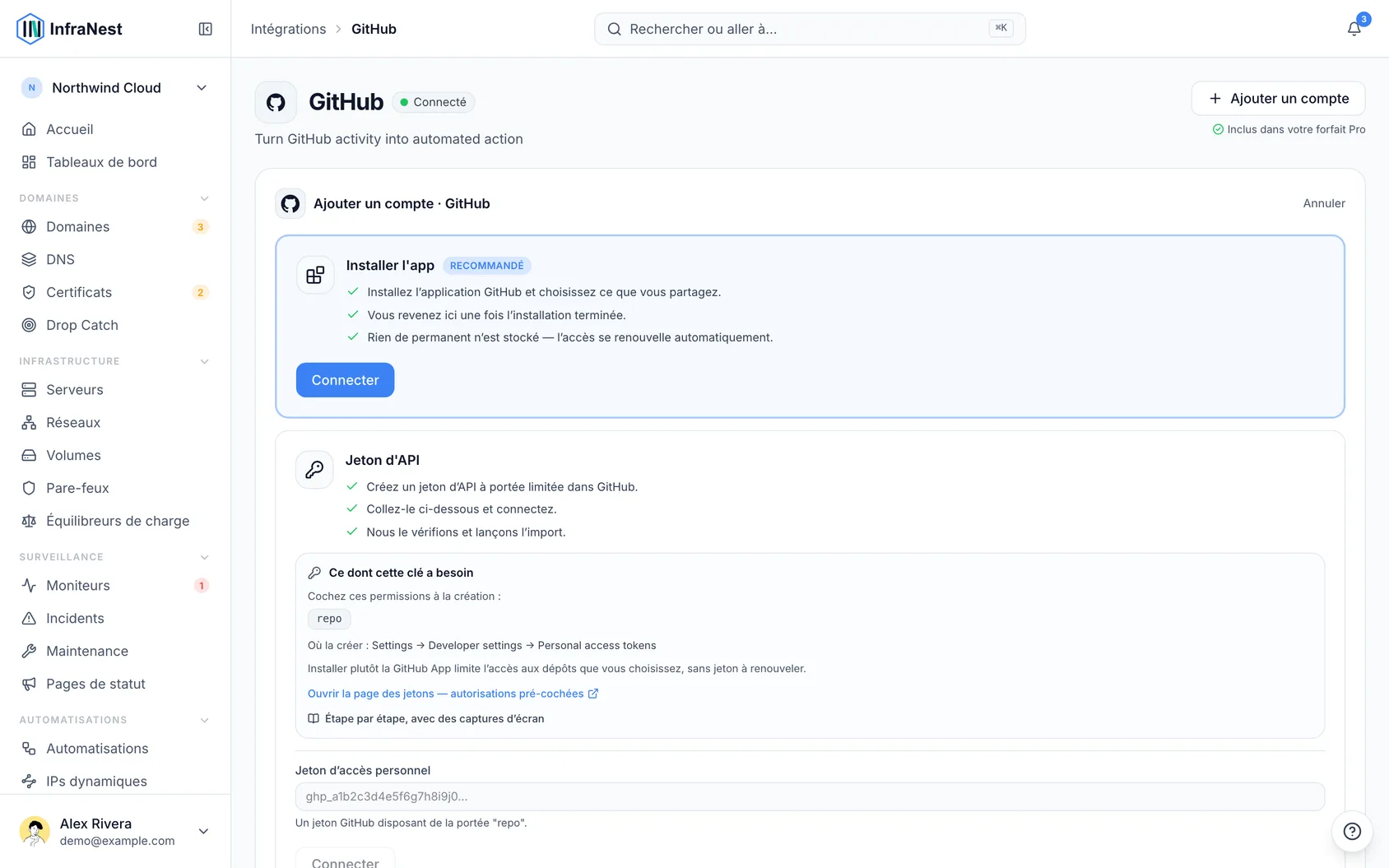Open Northwind Cloud workspace switcher
This screenshot has width=1389, height=868.
115,88
